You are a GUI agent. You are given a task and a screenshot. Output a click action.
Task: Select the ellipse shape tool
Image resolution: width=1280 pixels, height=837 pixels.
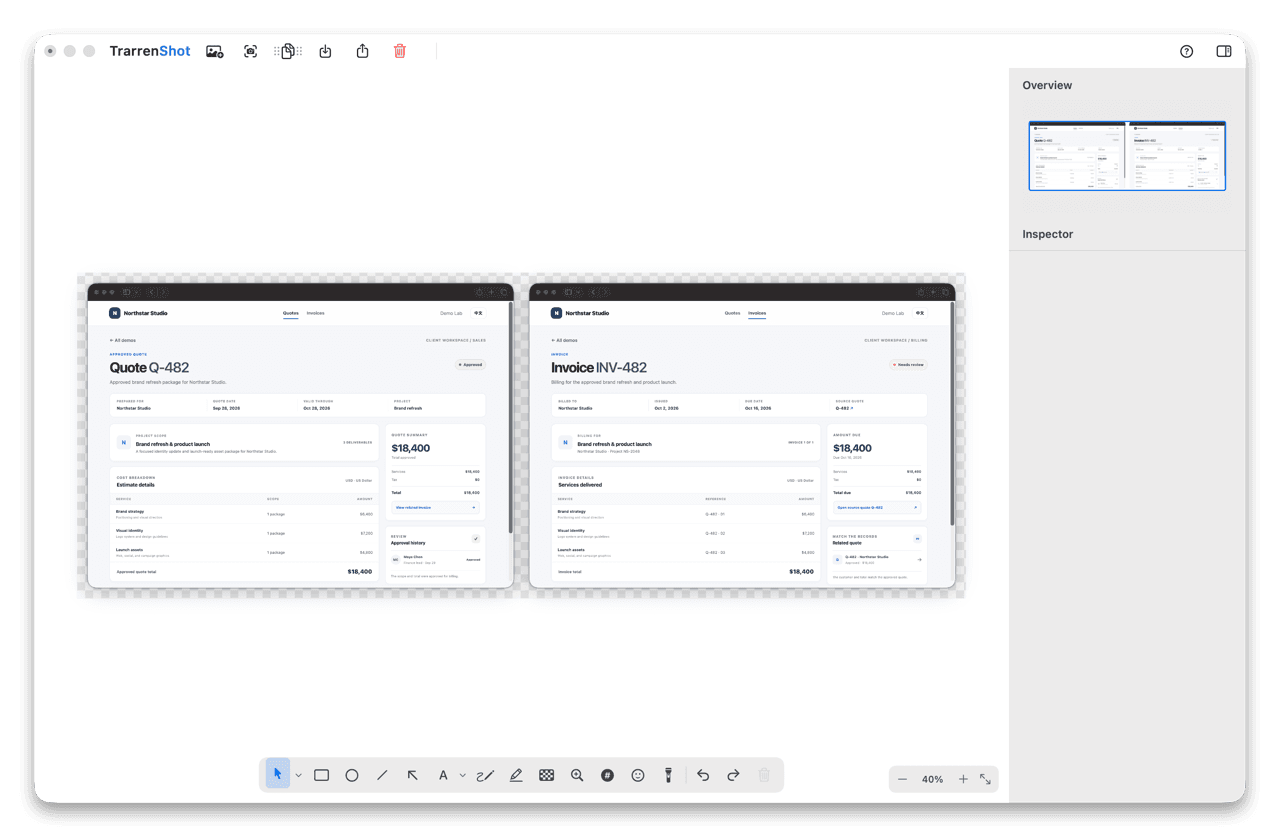coord(352,775)
